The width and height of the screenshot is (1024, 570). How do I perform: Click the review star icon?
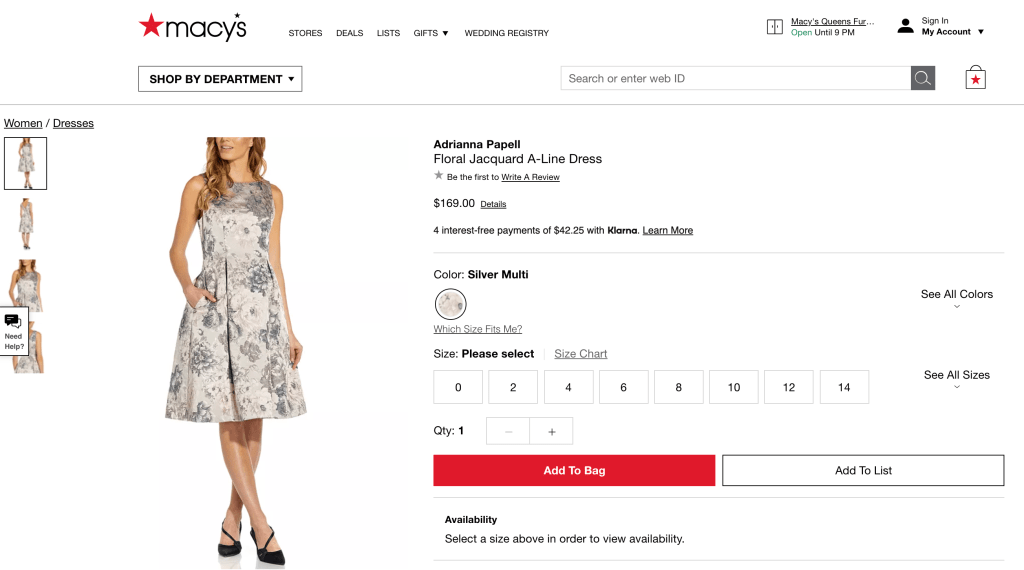tap(438, 176)
